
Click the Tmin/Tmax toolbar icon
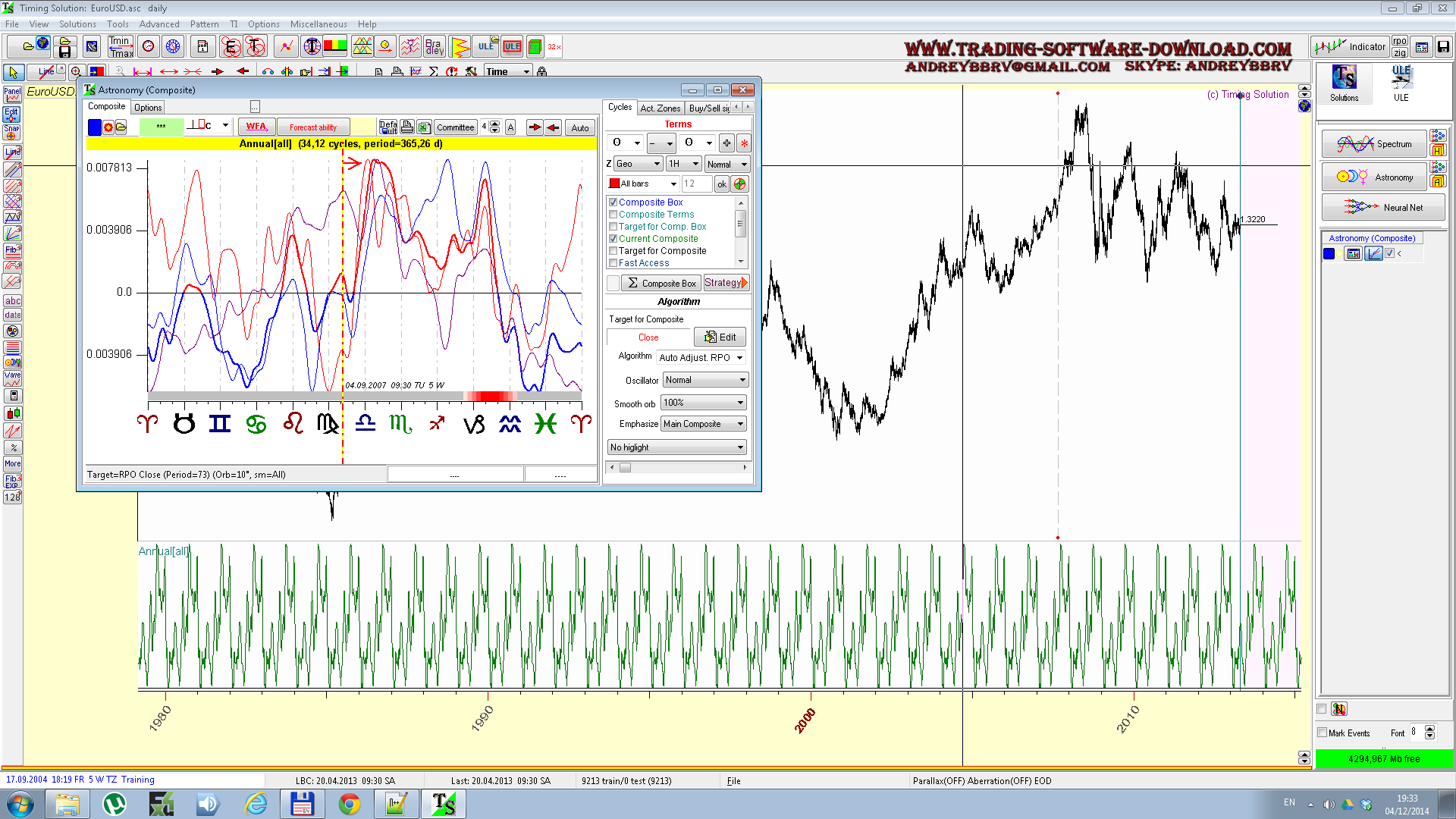pos(121,47)
